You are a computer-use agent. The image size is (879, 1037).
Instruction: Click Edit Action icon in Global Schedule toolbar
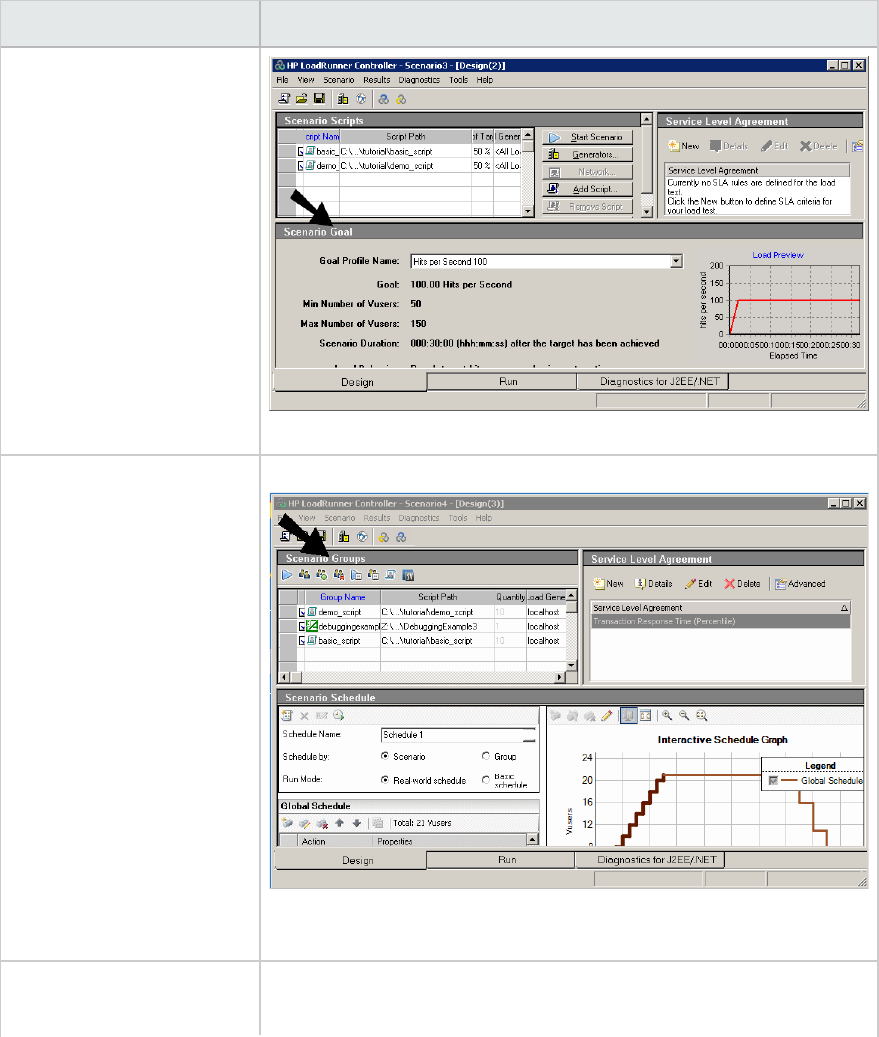(x=304, y=823)
